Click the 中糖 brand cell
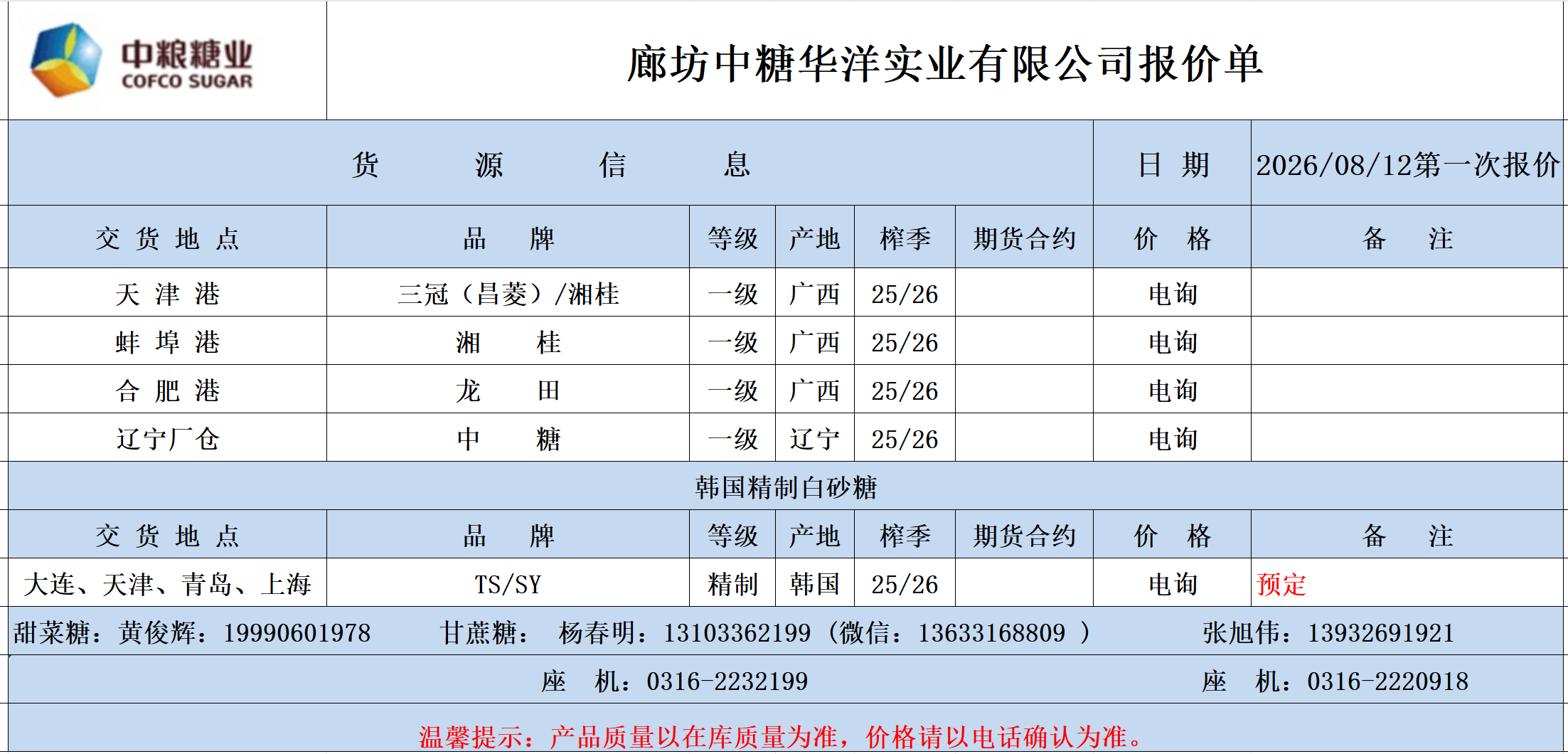Screen dimensions: 1568x754 click(508, 439)
